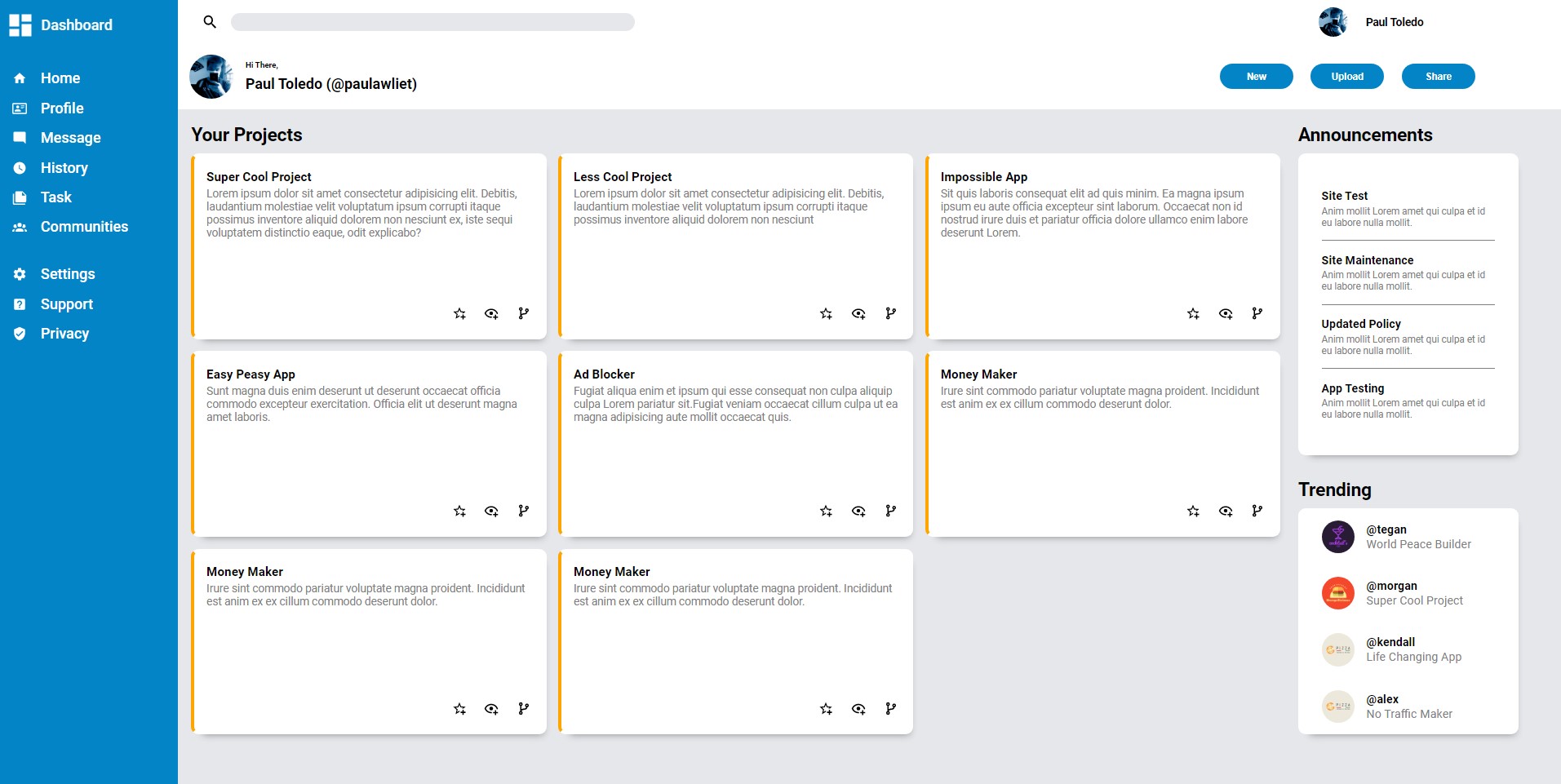
Task: Open Messages via the envelope icon
Action: point(20,137)
